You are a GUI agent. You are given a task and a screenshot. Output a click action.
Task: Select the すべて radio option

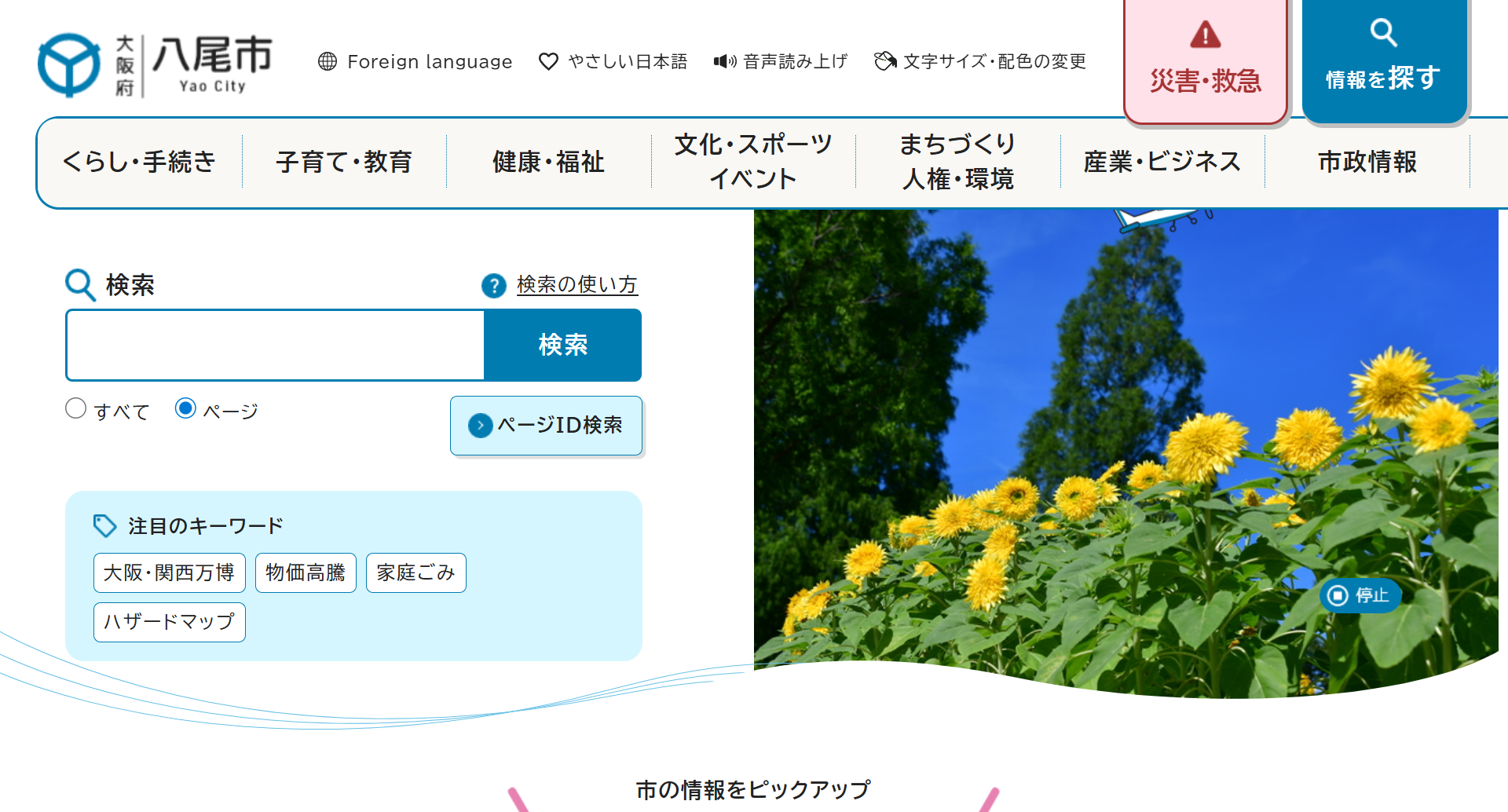coord(75,408)
